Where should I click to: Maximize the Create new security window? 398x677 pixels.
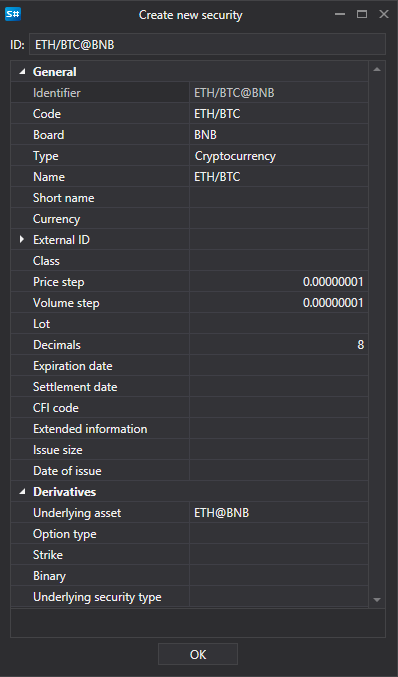pyautogui.click(x=362, y=14)
